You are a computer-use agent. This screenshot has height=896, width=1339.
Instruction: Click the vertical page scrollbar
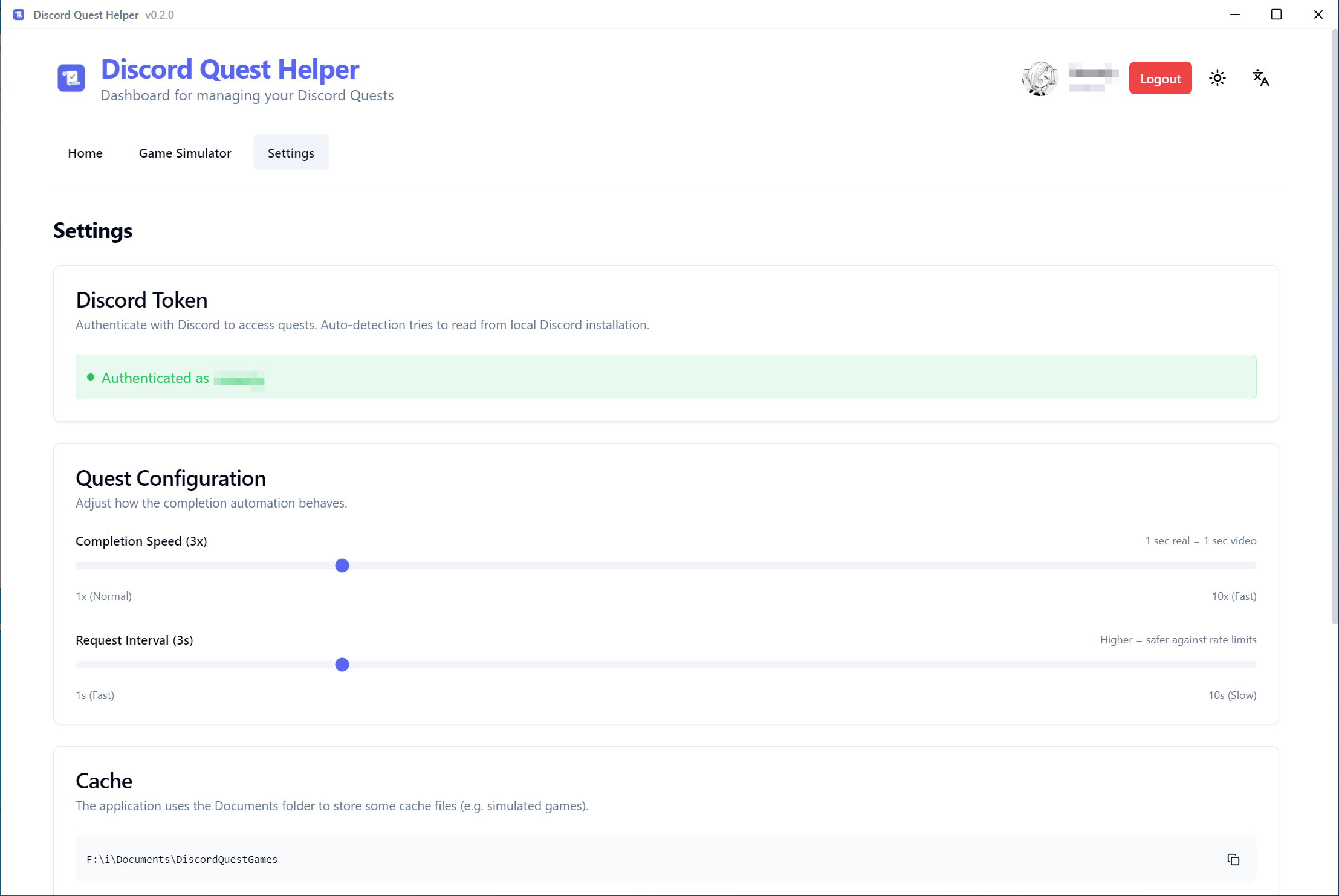point(1334,326)
